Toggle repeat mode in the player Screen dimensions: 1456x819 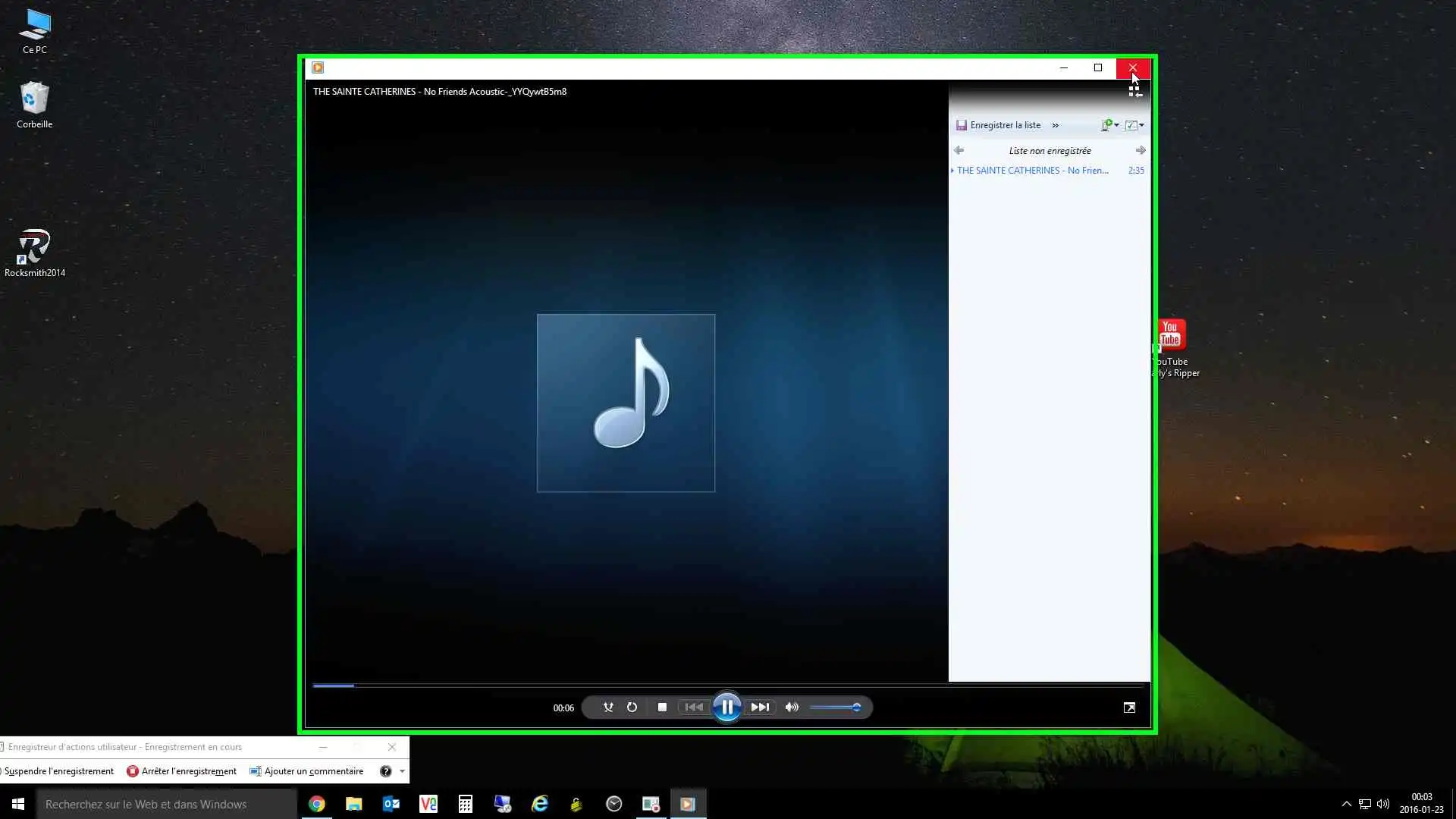[x=632, y=708]
